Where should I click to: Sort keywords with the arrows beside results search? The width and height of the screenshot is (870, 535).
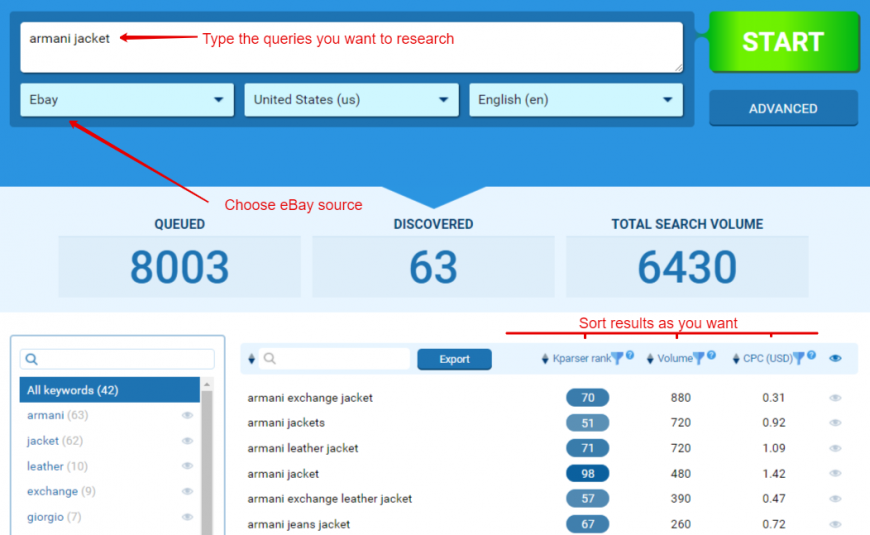251,359
